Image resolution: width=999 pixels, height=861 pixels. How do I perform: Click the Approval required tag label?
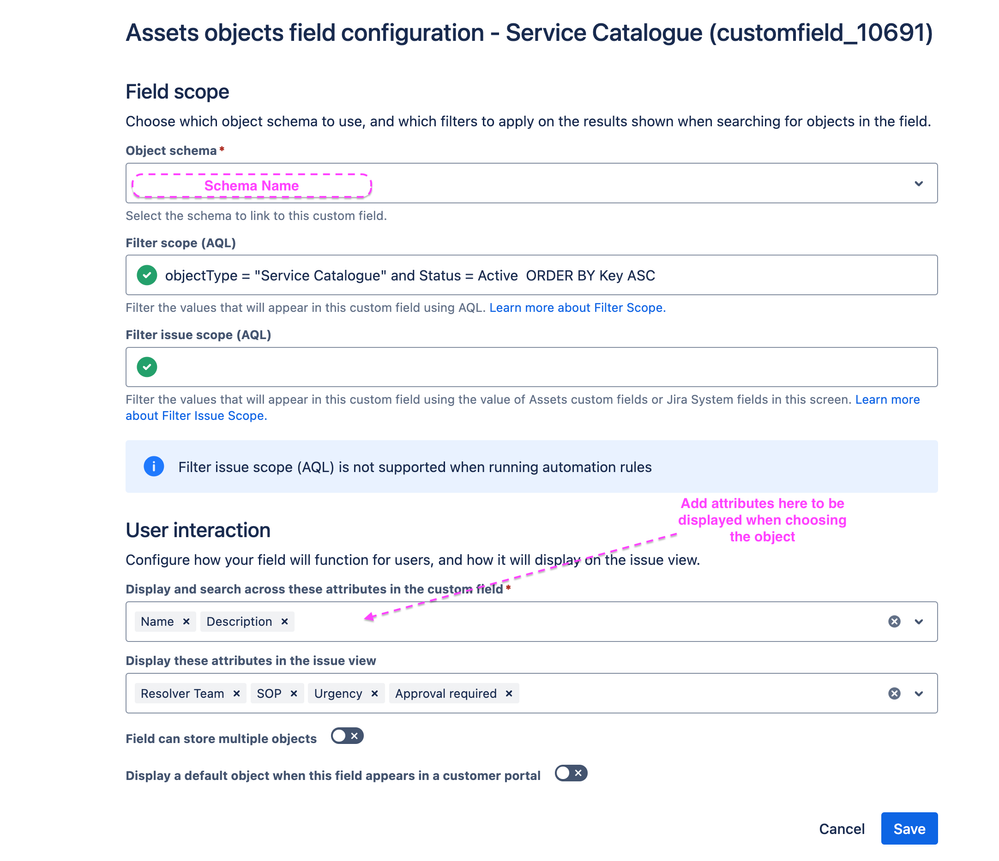click(445, 693)
